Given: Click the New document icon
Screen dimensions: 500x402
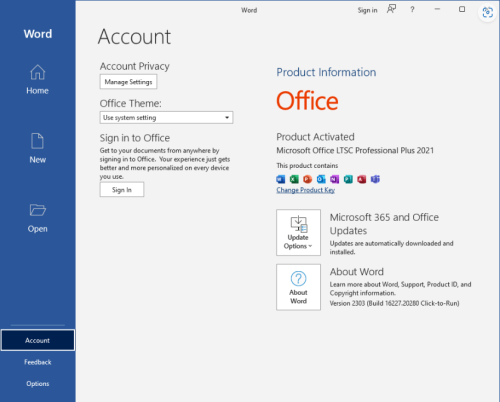Looking at the screenshot, I should (x=37, y=141).
